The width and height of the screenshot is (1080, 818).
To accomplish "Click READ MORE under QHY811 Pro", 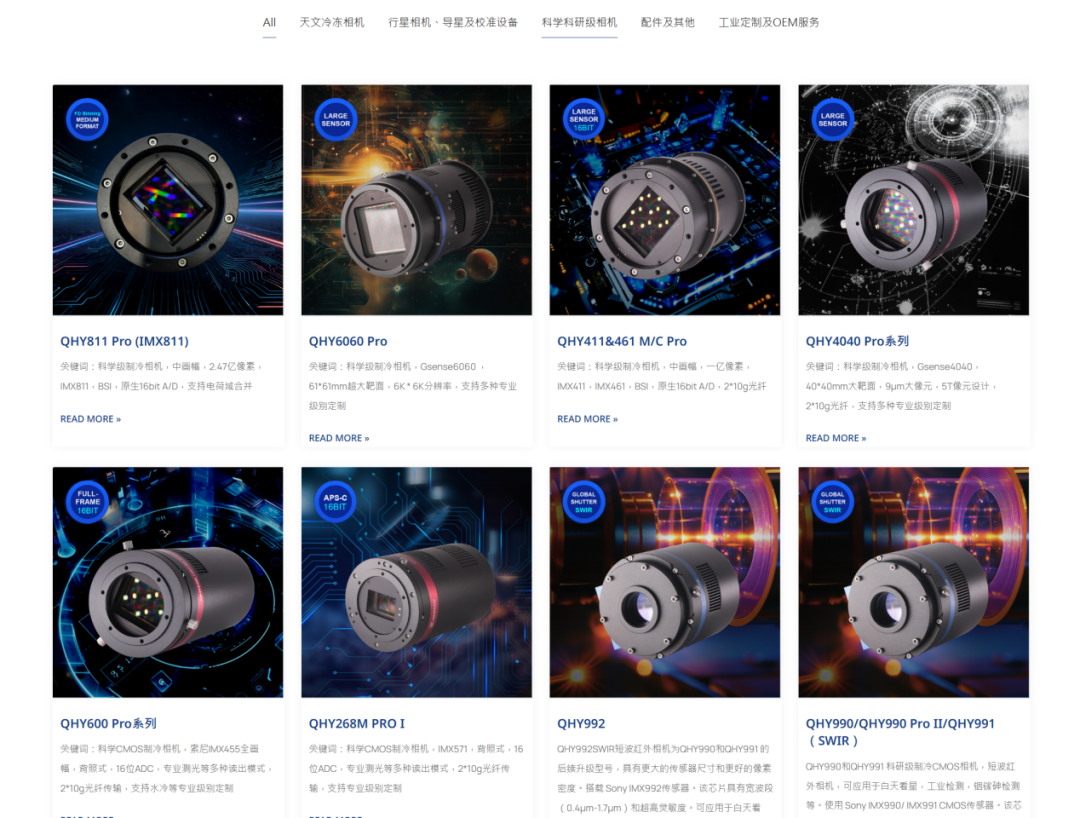I will coord(90,419).
